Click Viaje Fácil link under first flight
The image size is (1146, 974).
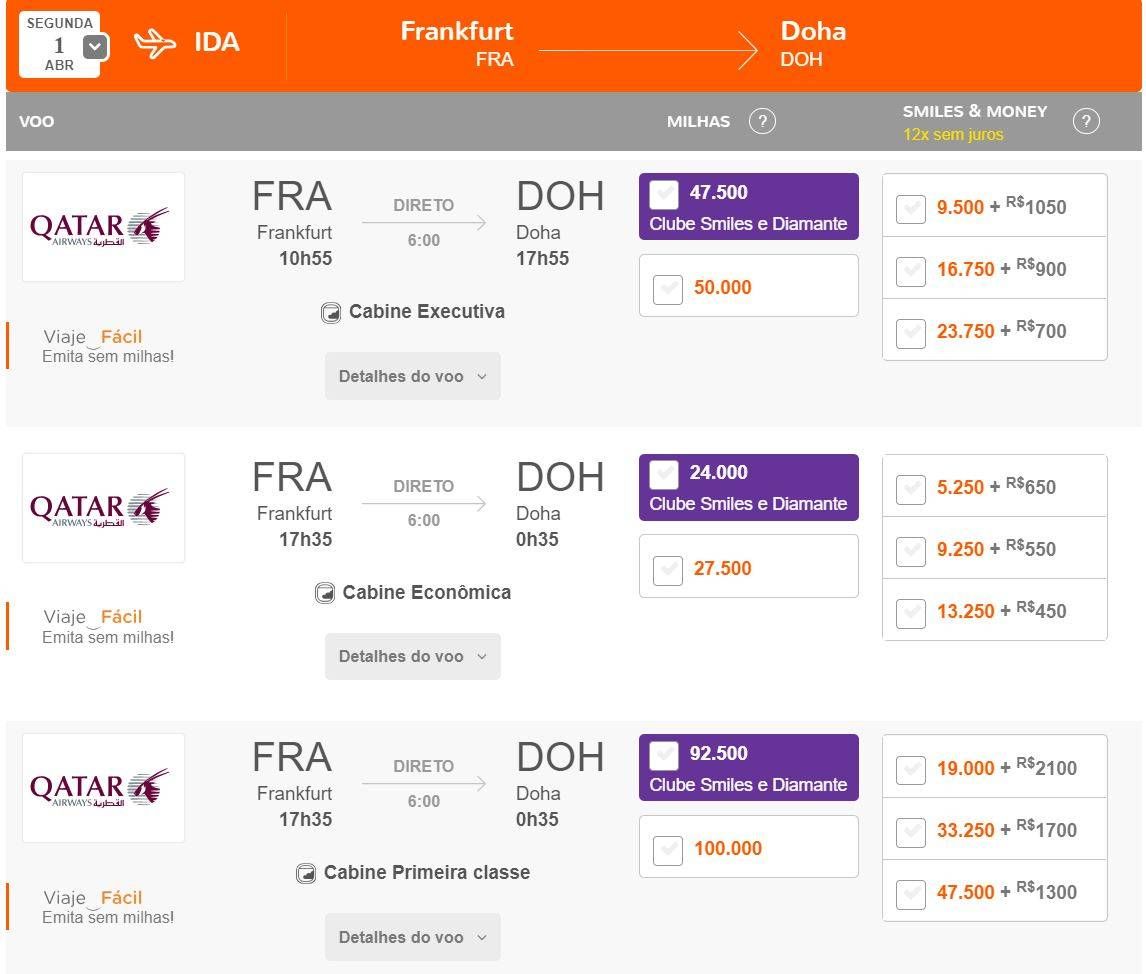tap(93, 338)
